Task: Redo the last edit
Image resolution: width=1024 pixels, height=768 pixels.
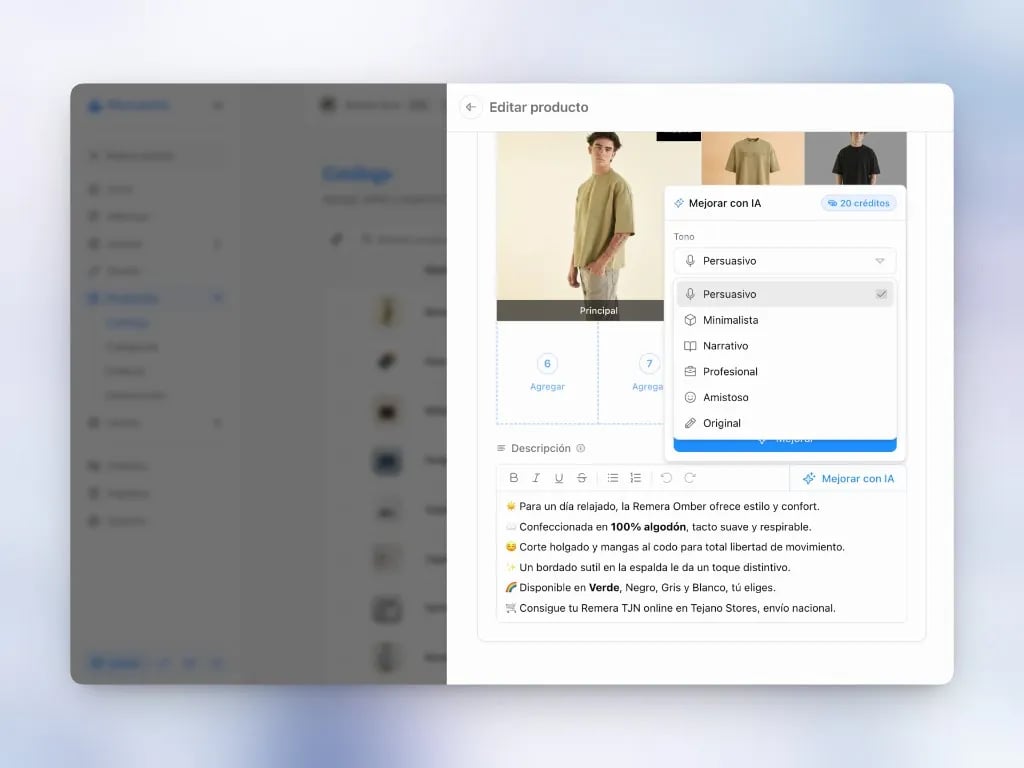Action: click(690, 478)
